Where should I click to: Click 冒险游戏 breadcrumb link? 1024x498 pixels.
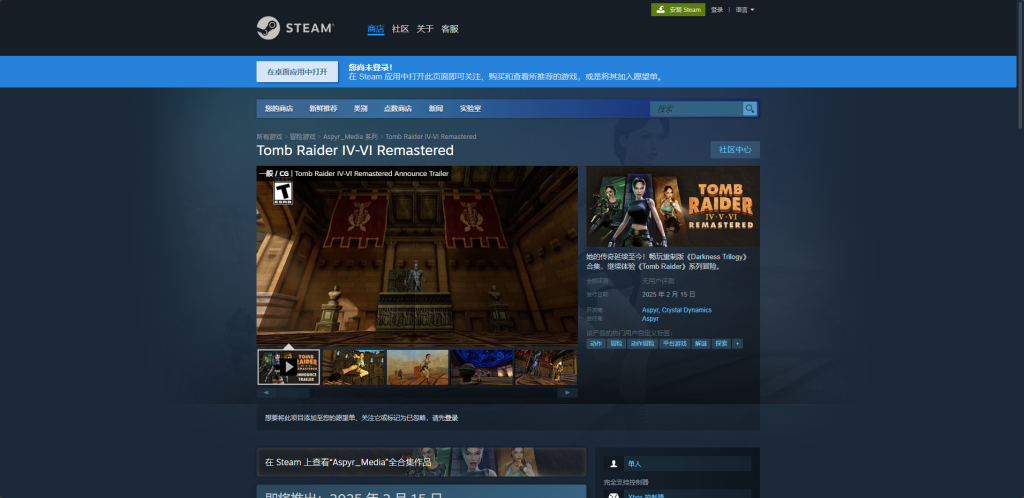click(302, 137)
